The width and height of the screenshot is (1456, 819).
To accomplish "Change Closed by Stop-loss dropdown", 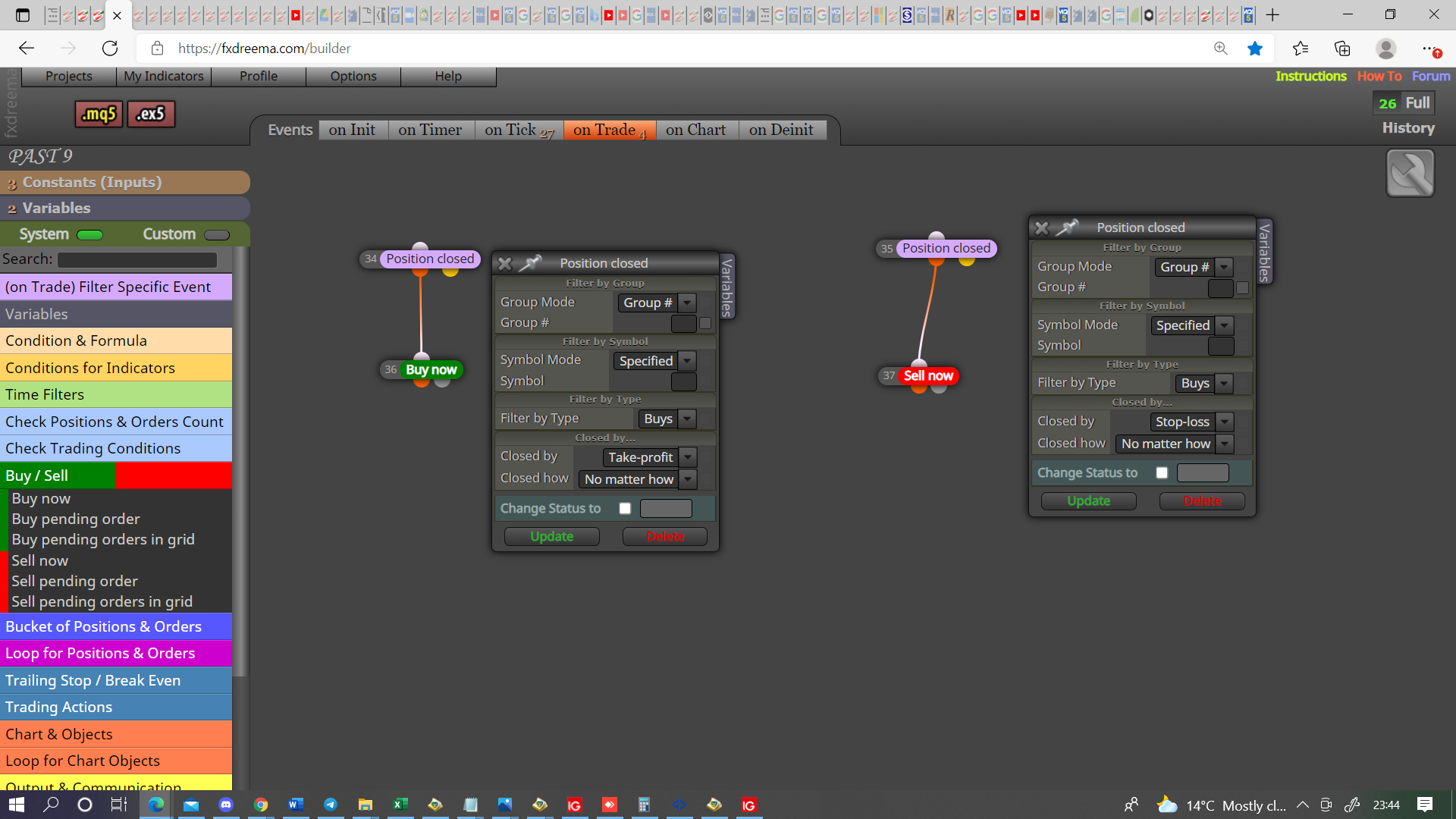I will pos(1191,422).
